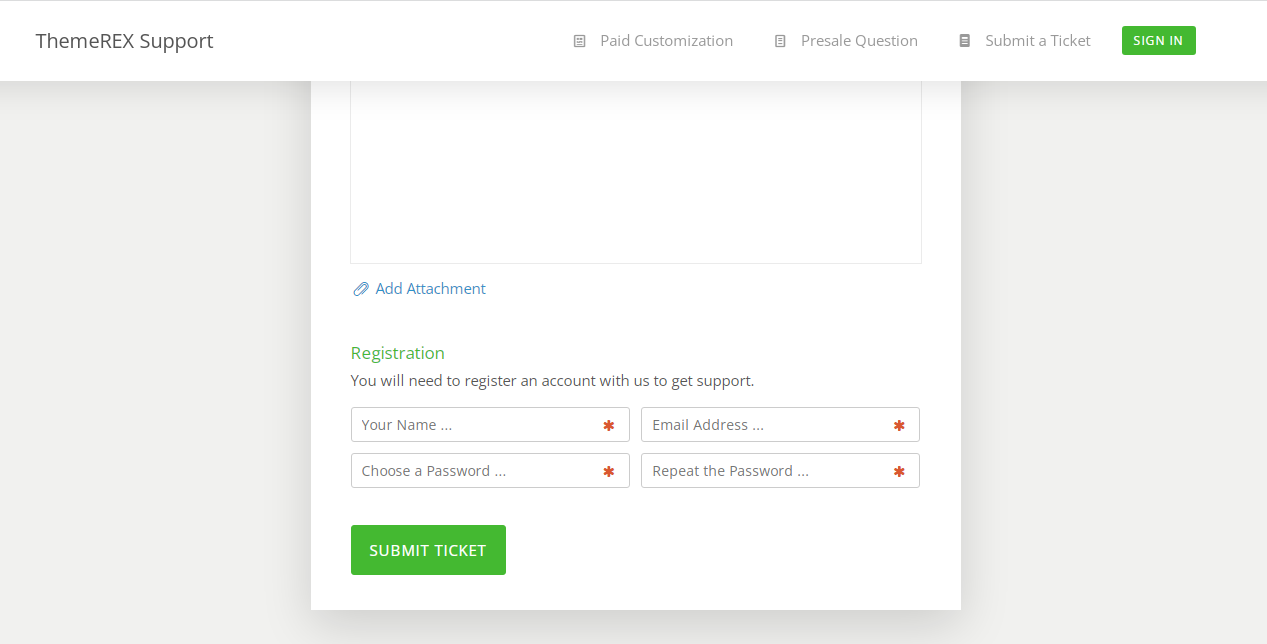The image size is (1267, 644).
Task: Click the ThemeREX Support site title
Action: click(x=124, y=41)
